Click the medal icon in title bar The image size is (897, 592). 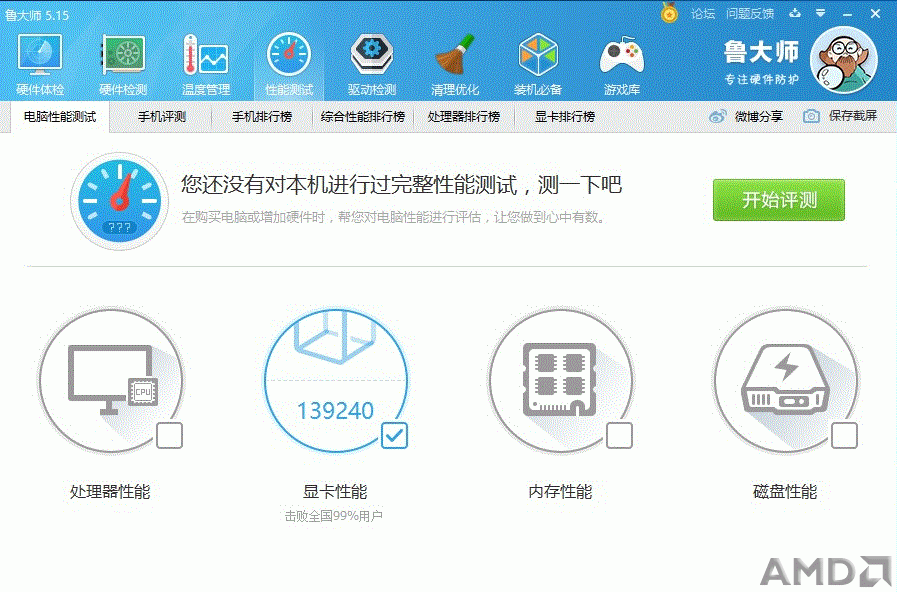click(x=669, y=13)
